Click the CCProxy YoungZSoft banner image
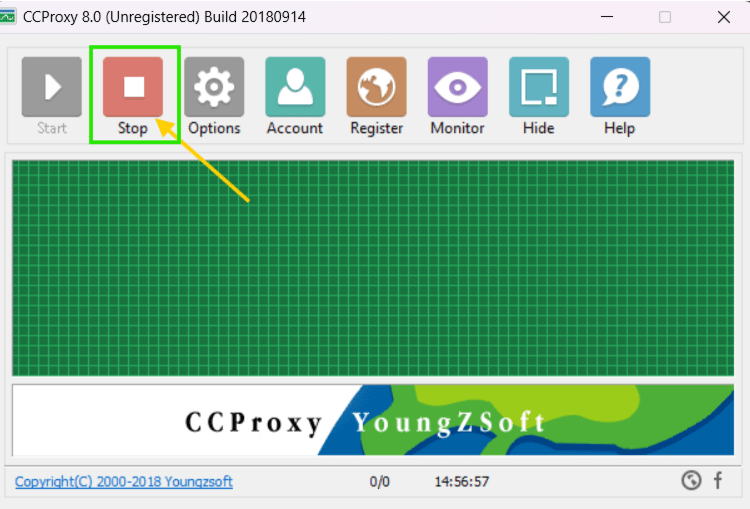The width and height of the screenshot is (750, 509). click(x=373, y=420)
